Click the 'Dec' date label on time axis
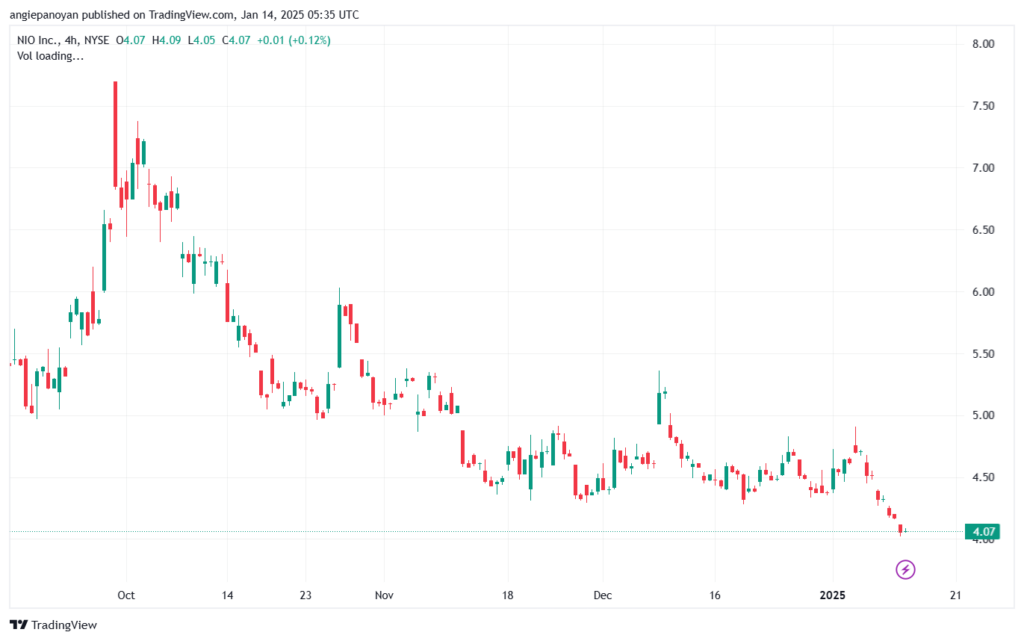Viewport: 1024px width, 641px height. click(x=603, y=595)
